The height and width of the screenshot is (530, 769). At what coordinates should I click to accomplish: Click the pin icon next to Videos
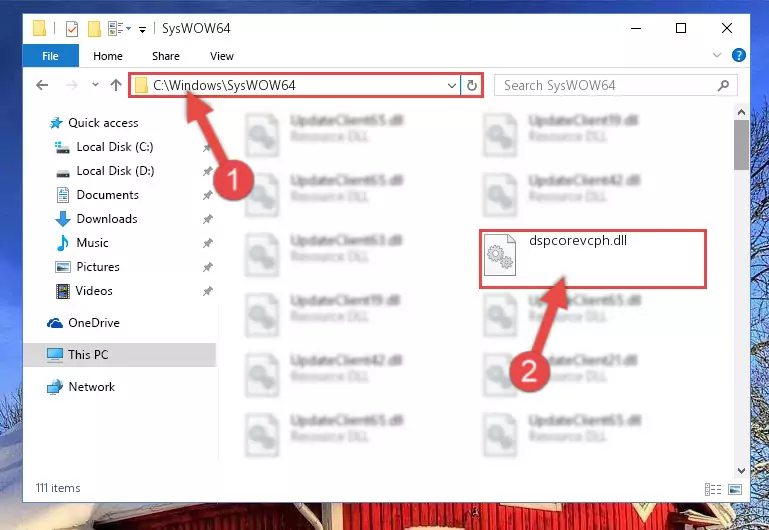click(207, 291)
